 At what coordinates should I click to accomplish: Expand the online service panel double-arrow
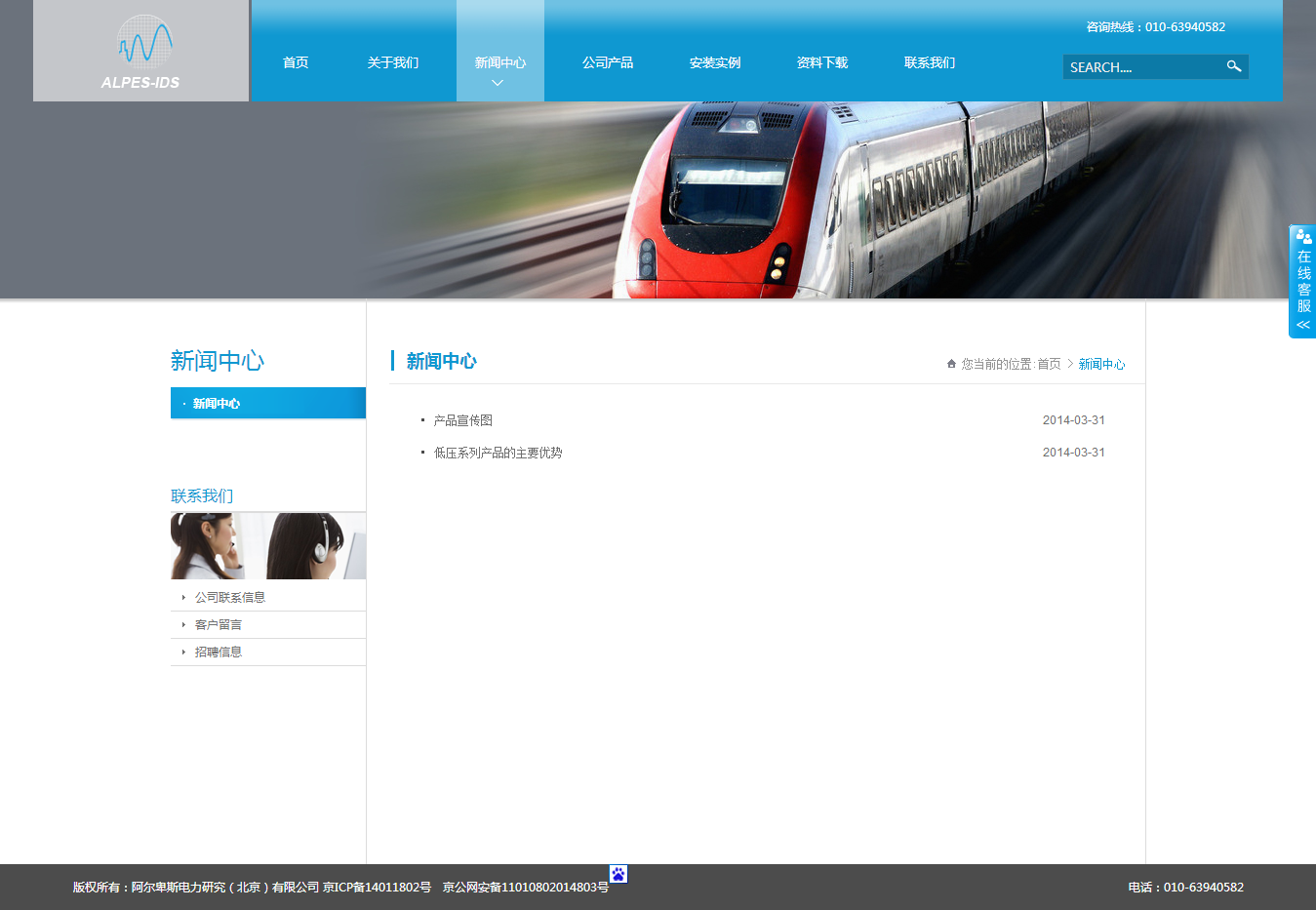point(1302,325)
